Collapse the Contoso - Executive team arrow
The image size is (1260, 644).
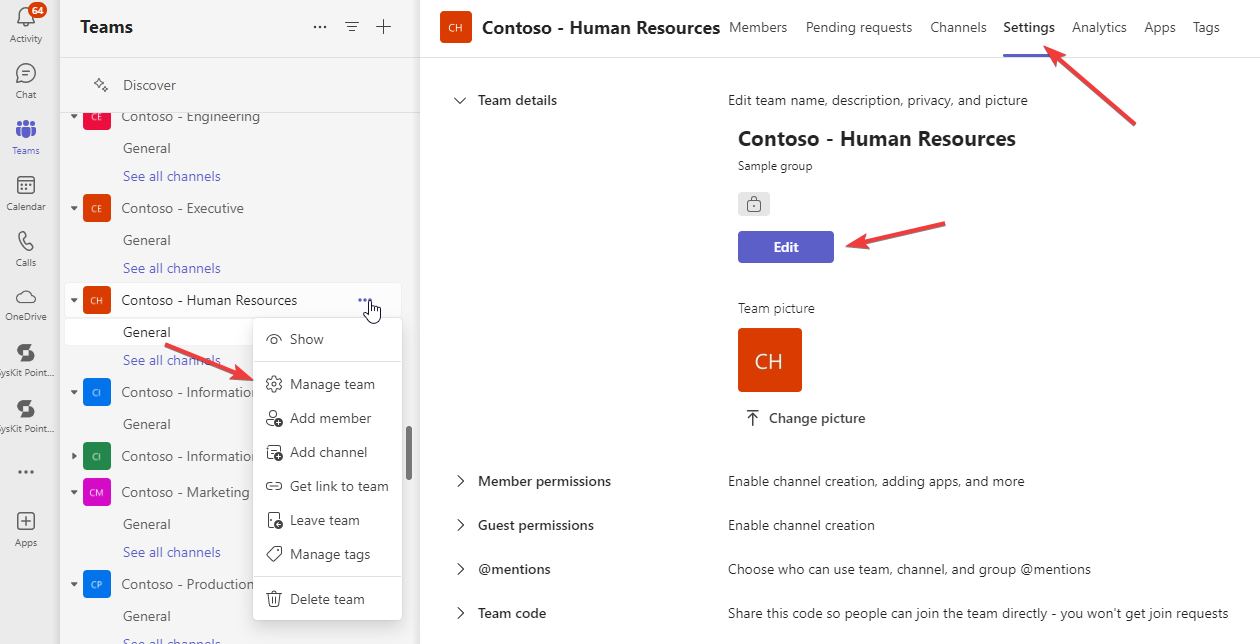click(x=74, y=208)
